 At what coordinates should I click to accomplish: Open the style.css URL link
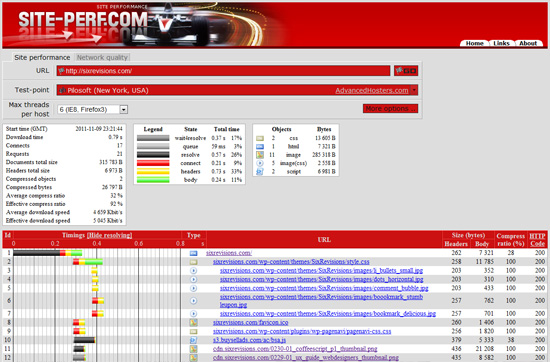pos(291,261)
